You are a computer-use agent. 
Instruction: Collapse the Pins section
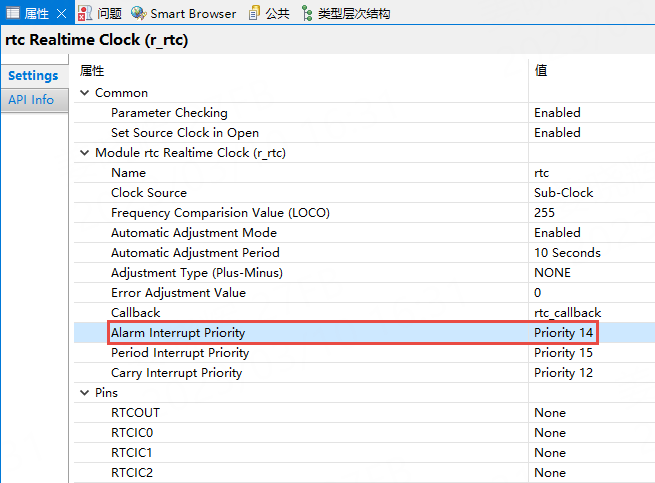pyautogui.click(x=85, y=393)
